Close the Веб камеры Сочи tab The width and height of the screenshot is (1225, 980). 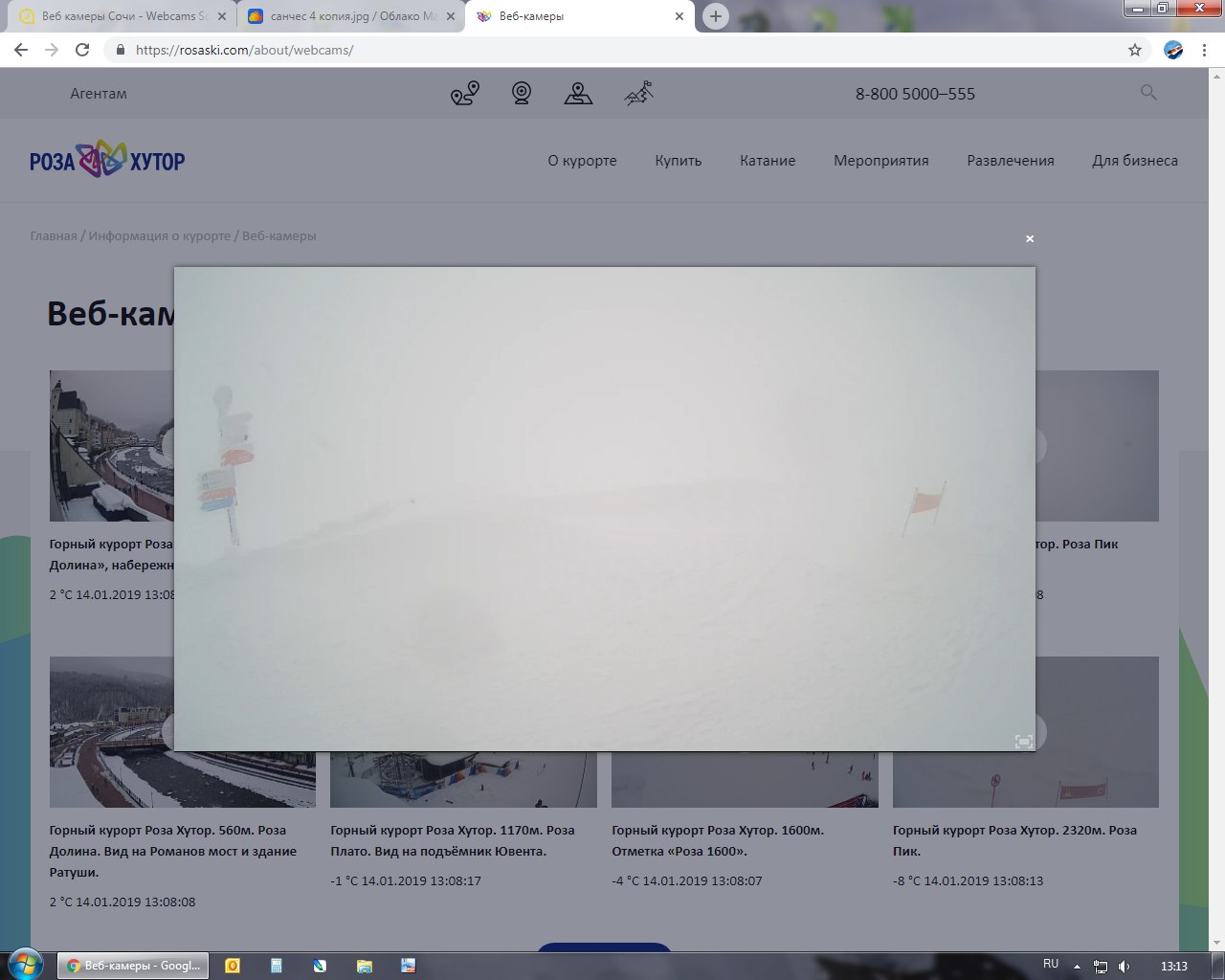pos(222,16)
